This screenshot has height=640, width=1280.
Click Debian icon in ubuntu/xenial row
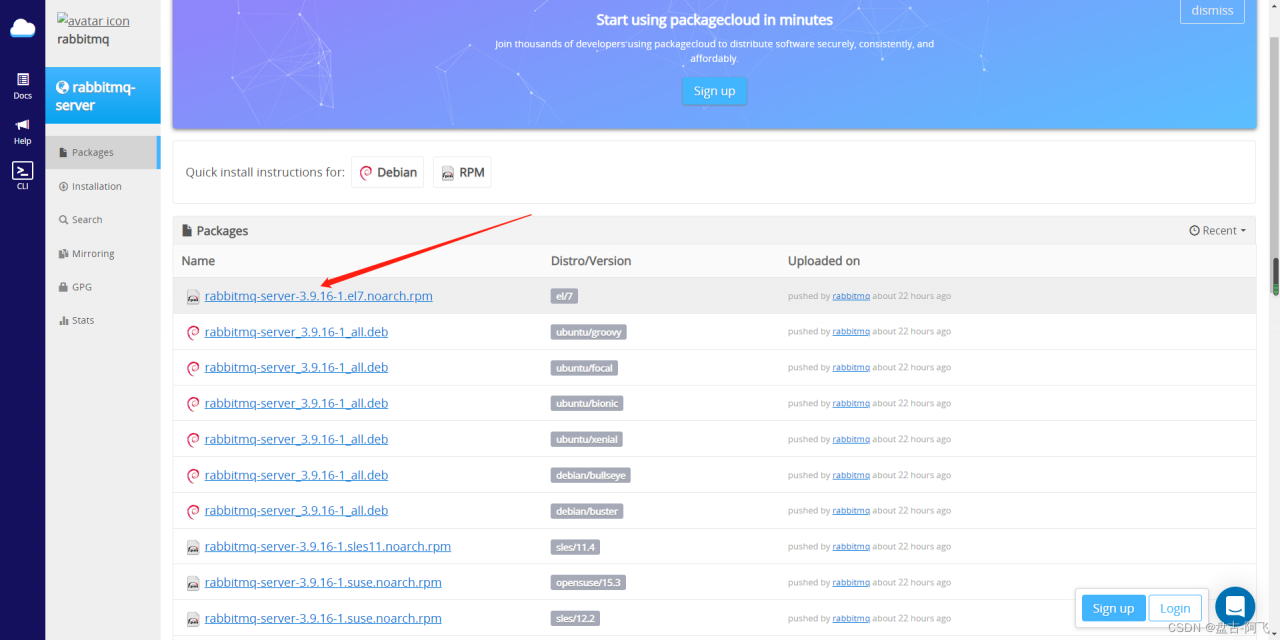click(193, 440)
